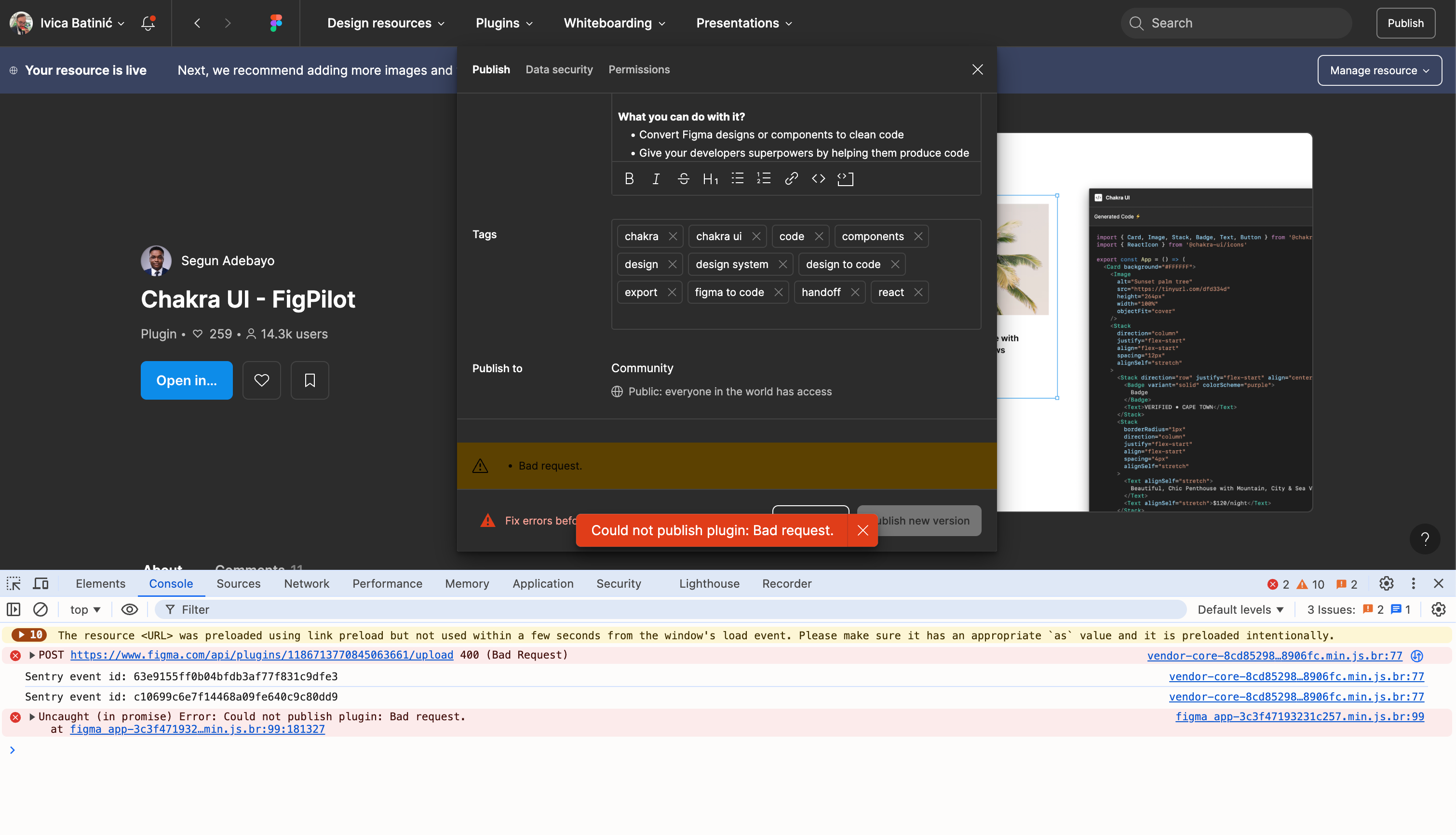Insert a bulleted list
1456x835 pixels.
coord(738,178)
